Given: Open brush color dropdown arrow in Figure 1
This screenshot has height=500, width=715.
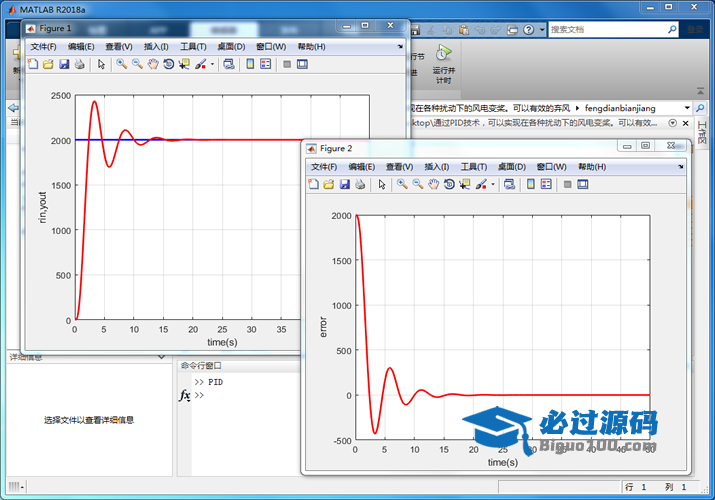Looking at the screenshot, I should pos(212,64).
